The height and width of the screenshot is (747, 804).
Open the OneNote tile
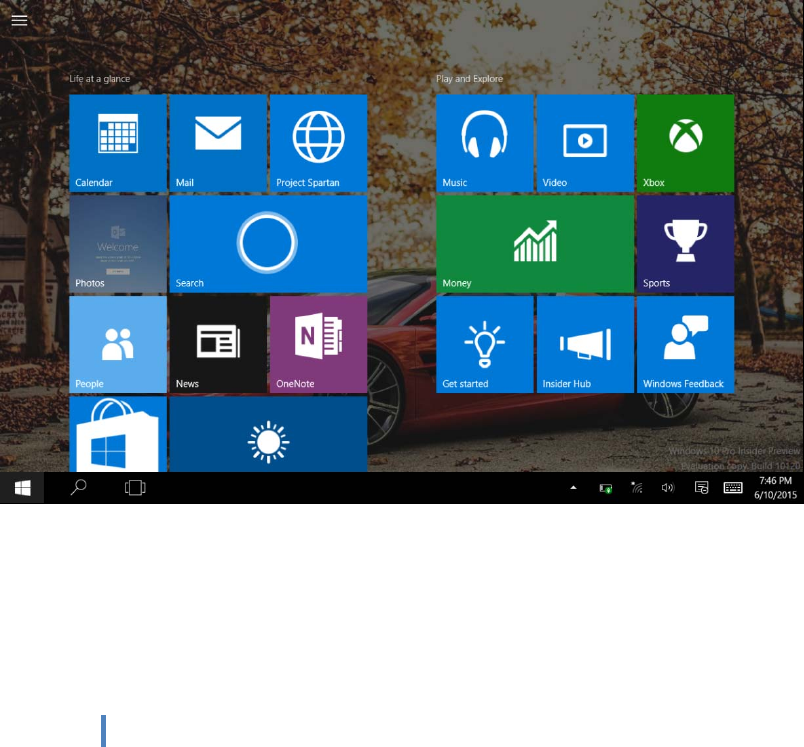318,345
